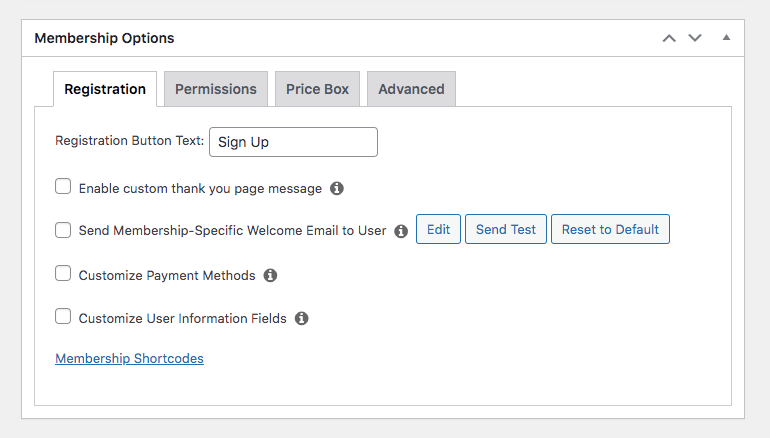The image size is (770, 438).
Task: Move Membership Options panel up with chevron
Action: (669, 38)
